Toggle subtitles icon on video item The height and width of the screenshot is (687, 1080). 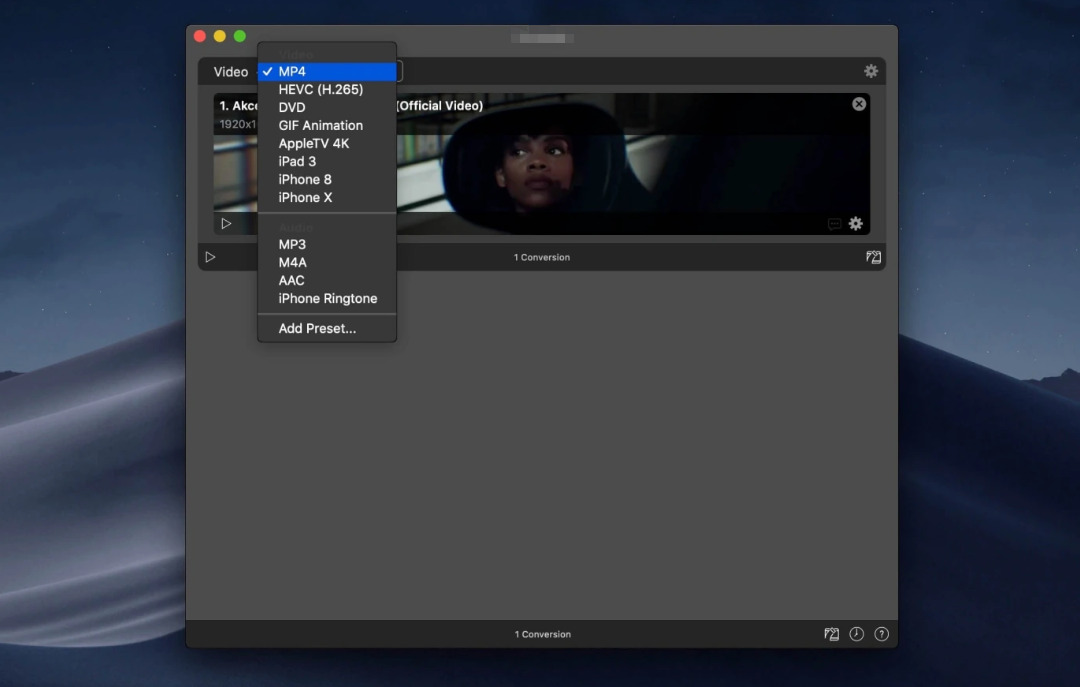click(x=834, y=224)
